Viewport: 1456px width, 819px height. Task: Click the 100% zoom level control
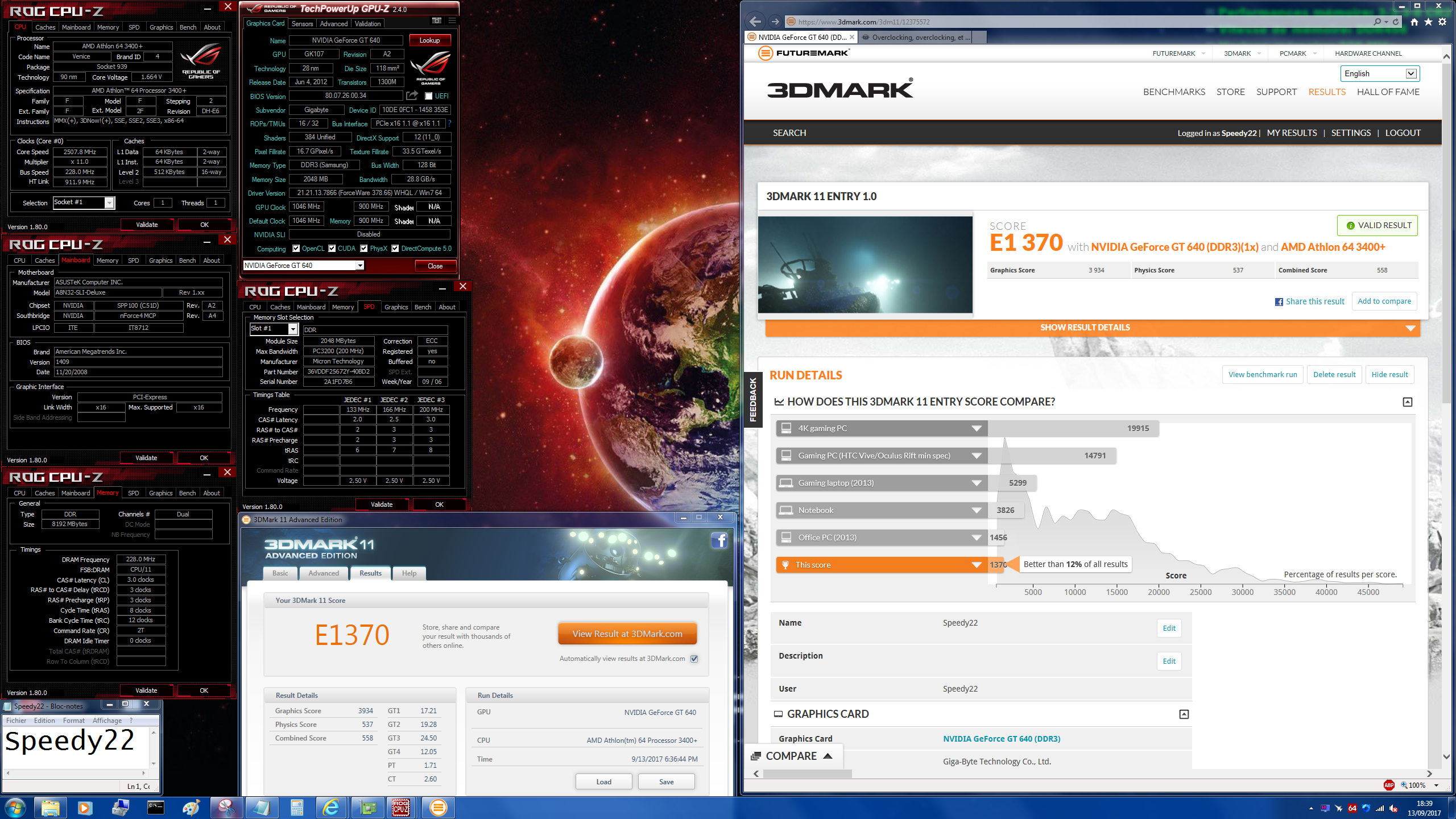[x=1418, y=785]
